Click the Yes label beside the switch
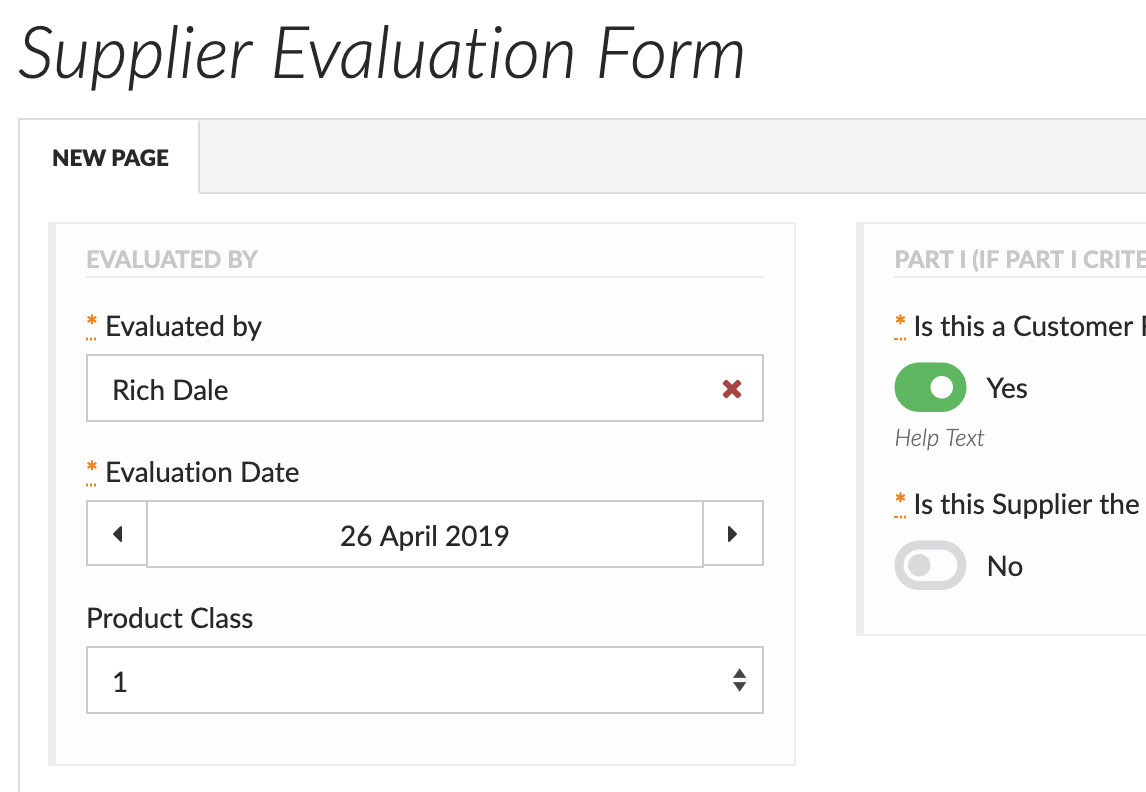The image size is (1146, 792). click(1007, 388)
